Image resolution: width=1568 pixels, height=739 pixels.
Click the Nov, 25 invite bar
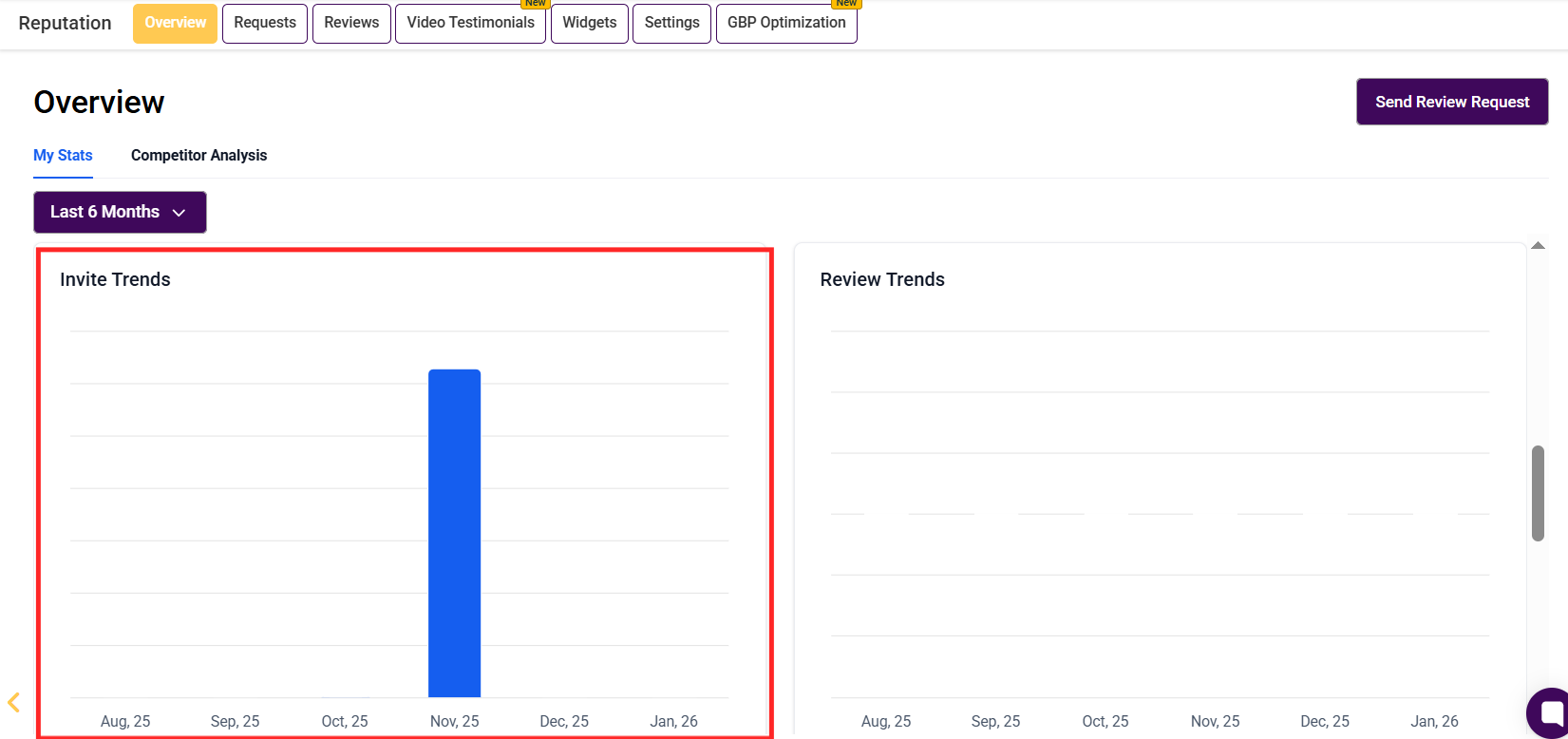click(455, 534)
